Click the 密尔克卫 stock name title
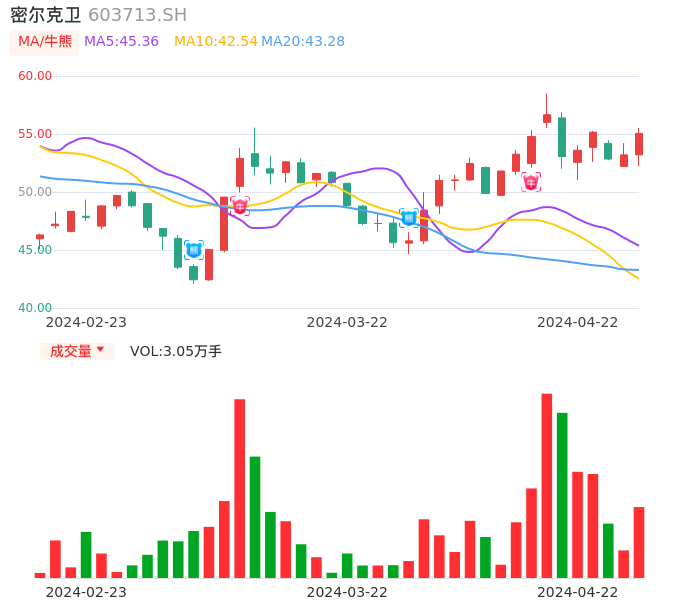The height and width of the screenshot is (606, 686). 46,15
